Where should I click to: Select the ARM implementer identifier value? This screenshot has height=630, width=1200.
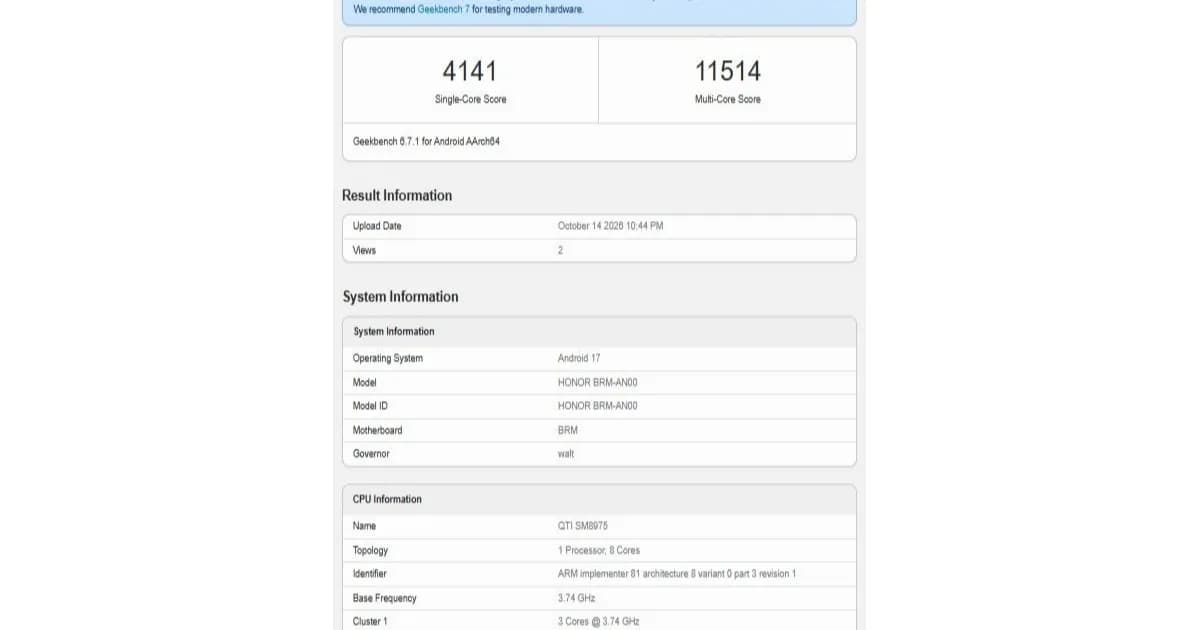677,574
